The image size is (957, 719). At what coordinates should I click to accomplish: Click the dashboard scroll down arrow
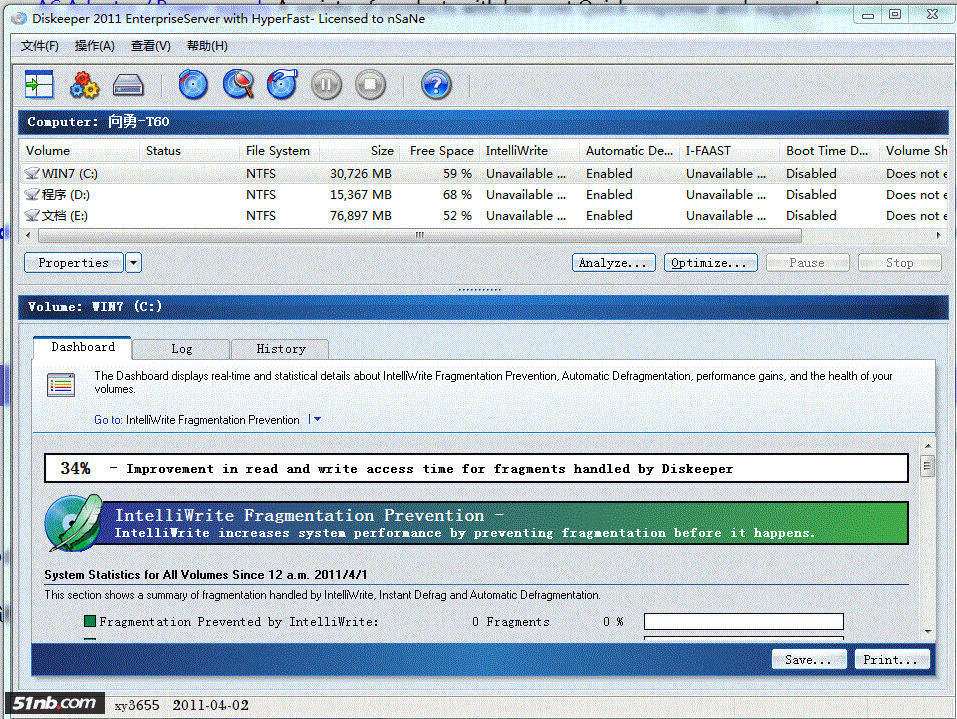coord(928,632)
